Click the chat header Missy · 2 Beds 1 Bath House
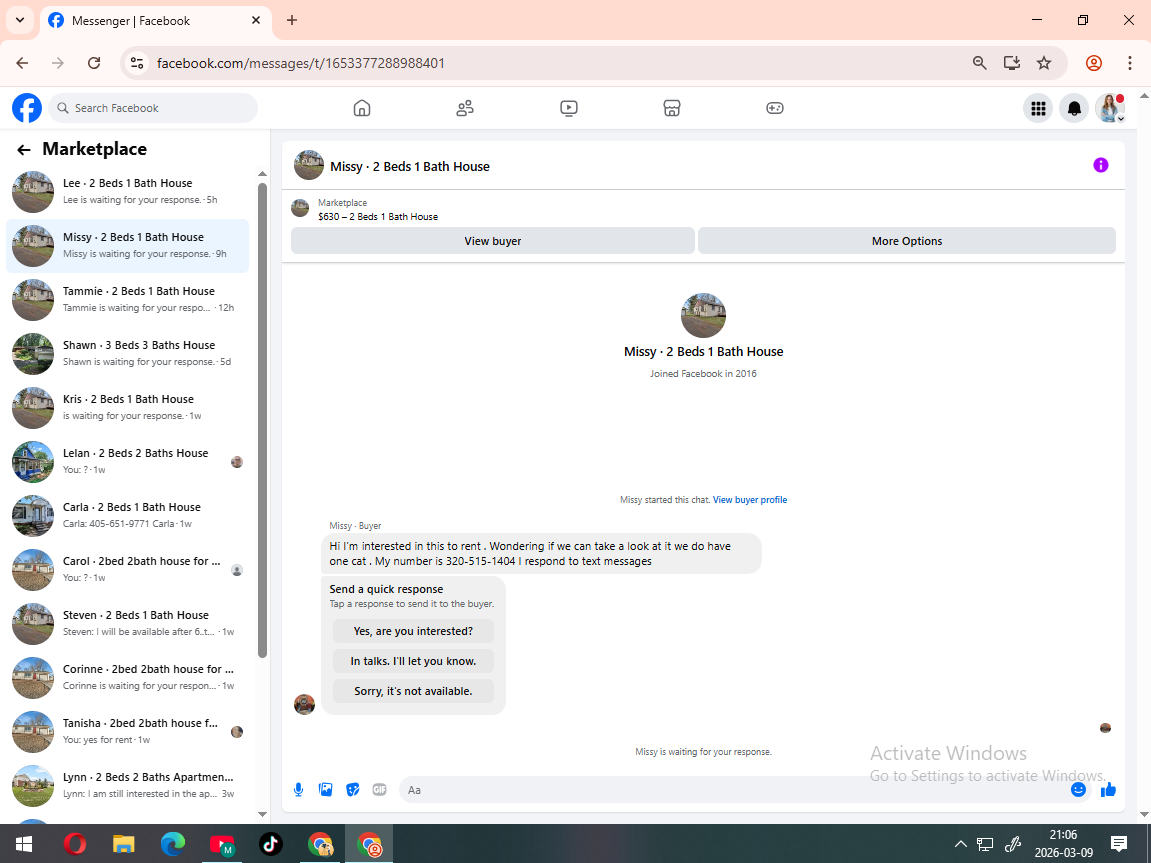This screenshot has height=863, width=1151. pos(410,167)
